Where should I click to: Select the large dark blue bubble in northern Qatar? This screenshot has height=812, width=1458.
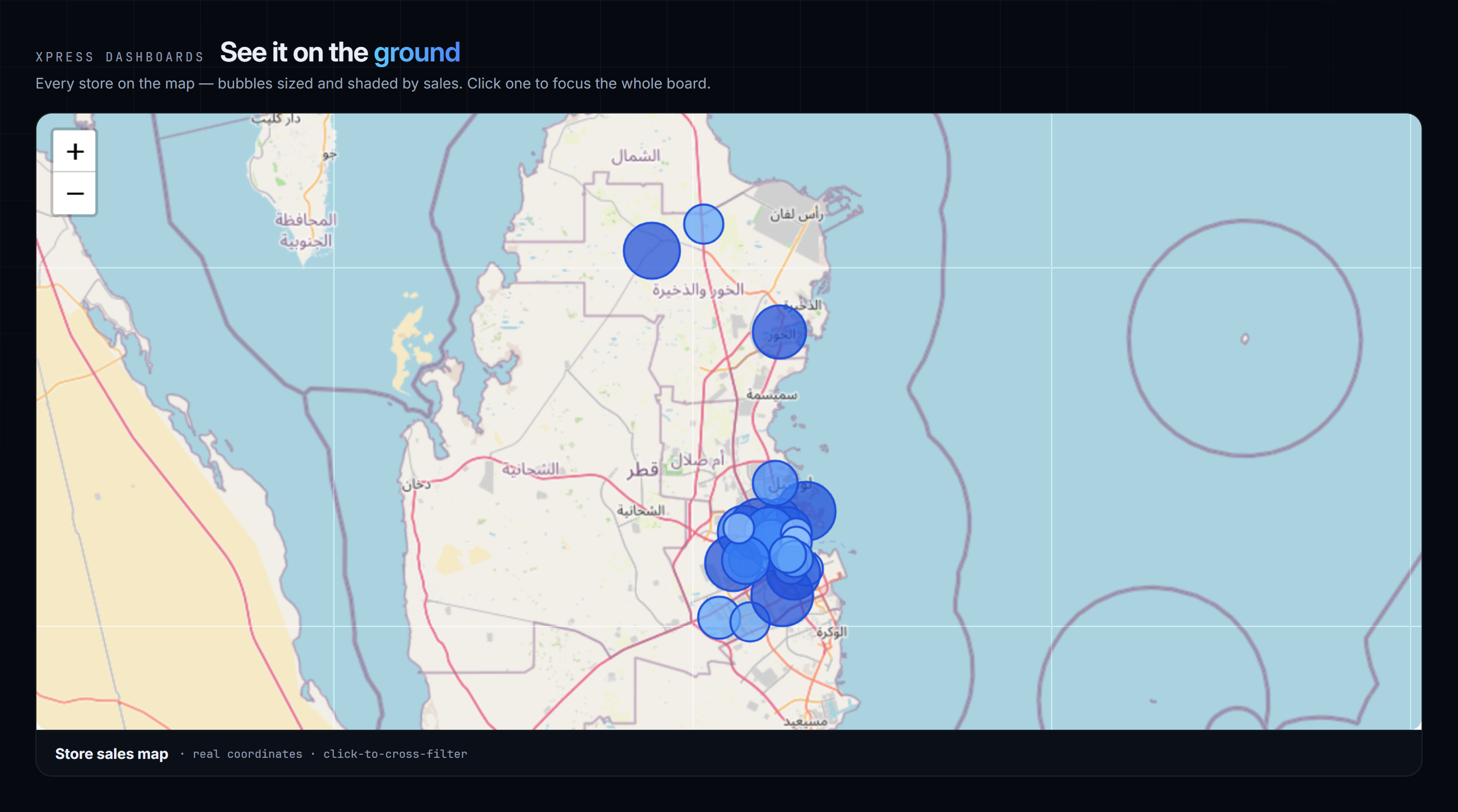[651, 250]
